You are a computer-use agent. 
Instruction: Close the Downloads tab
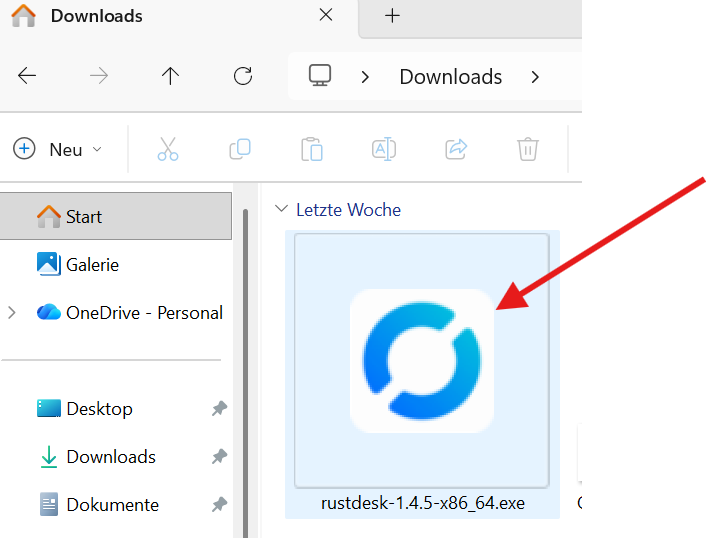click(x=326, y=16)
